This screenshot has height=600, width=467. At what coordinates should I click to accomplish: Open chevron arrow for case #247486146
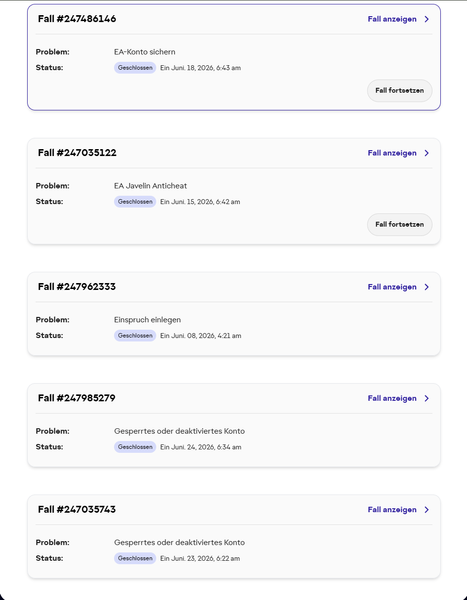pyautogui.click(x=427, y=19)
